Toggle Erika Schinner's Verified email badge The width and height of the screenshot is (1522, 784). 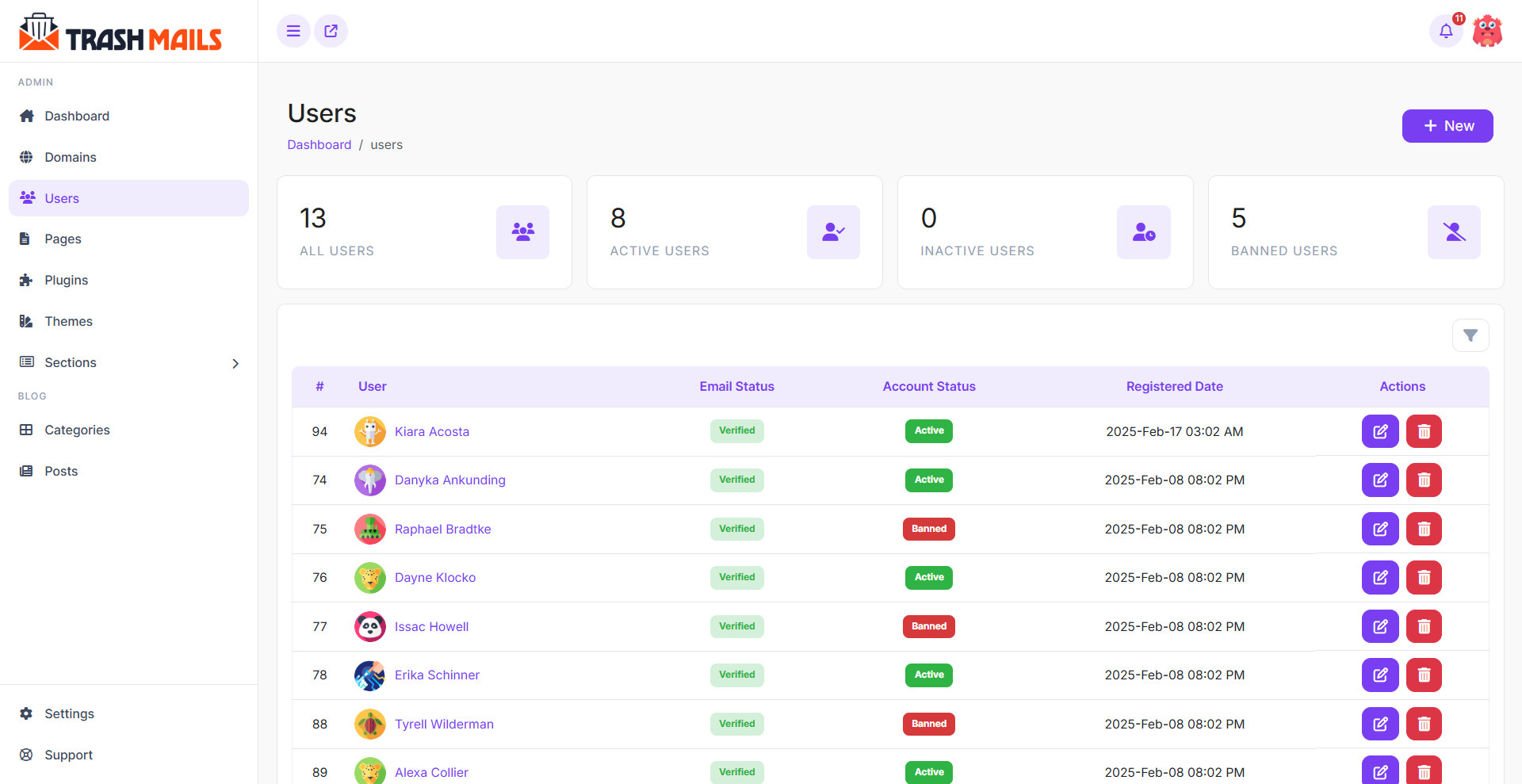click(736, 675)
